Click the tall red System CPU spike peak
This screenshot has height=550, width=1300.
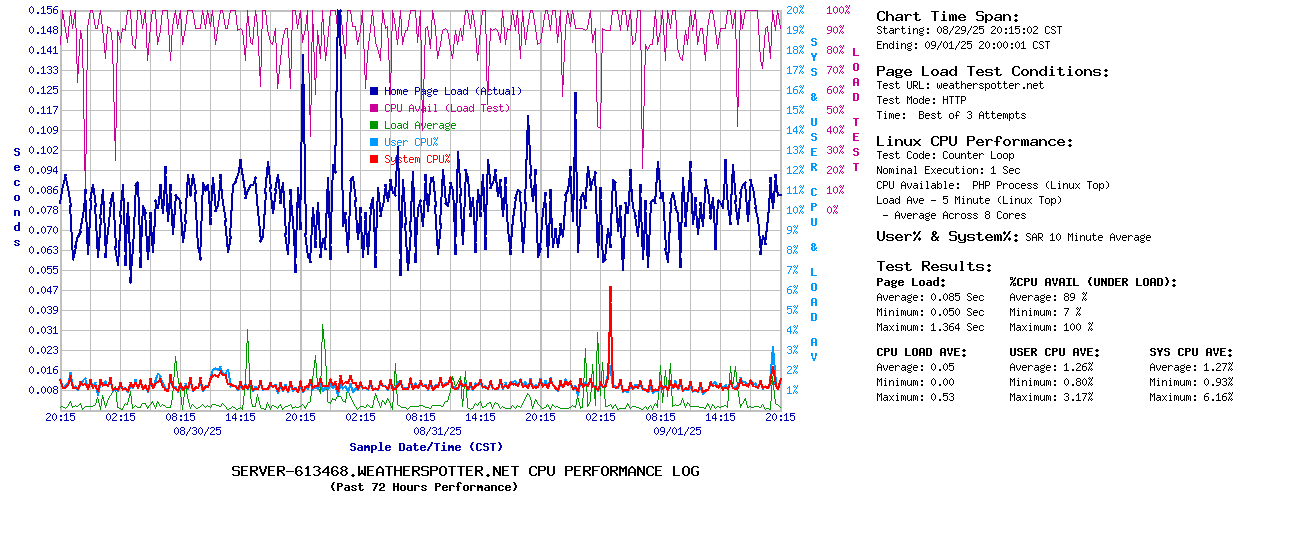coord(610,289)
